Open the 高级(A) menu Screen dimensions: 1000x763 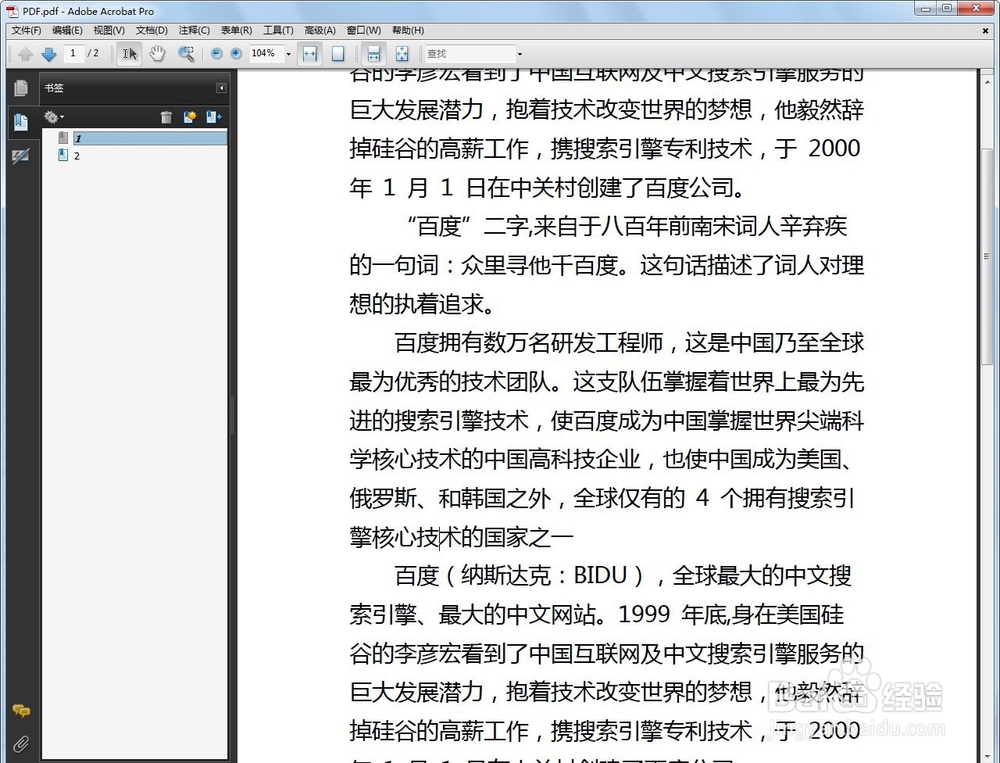point(320,31)
